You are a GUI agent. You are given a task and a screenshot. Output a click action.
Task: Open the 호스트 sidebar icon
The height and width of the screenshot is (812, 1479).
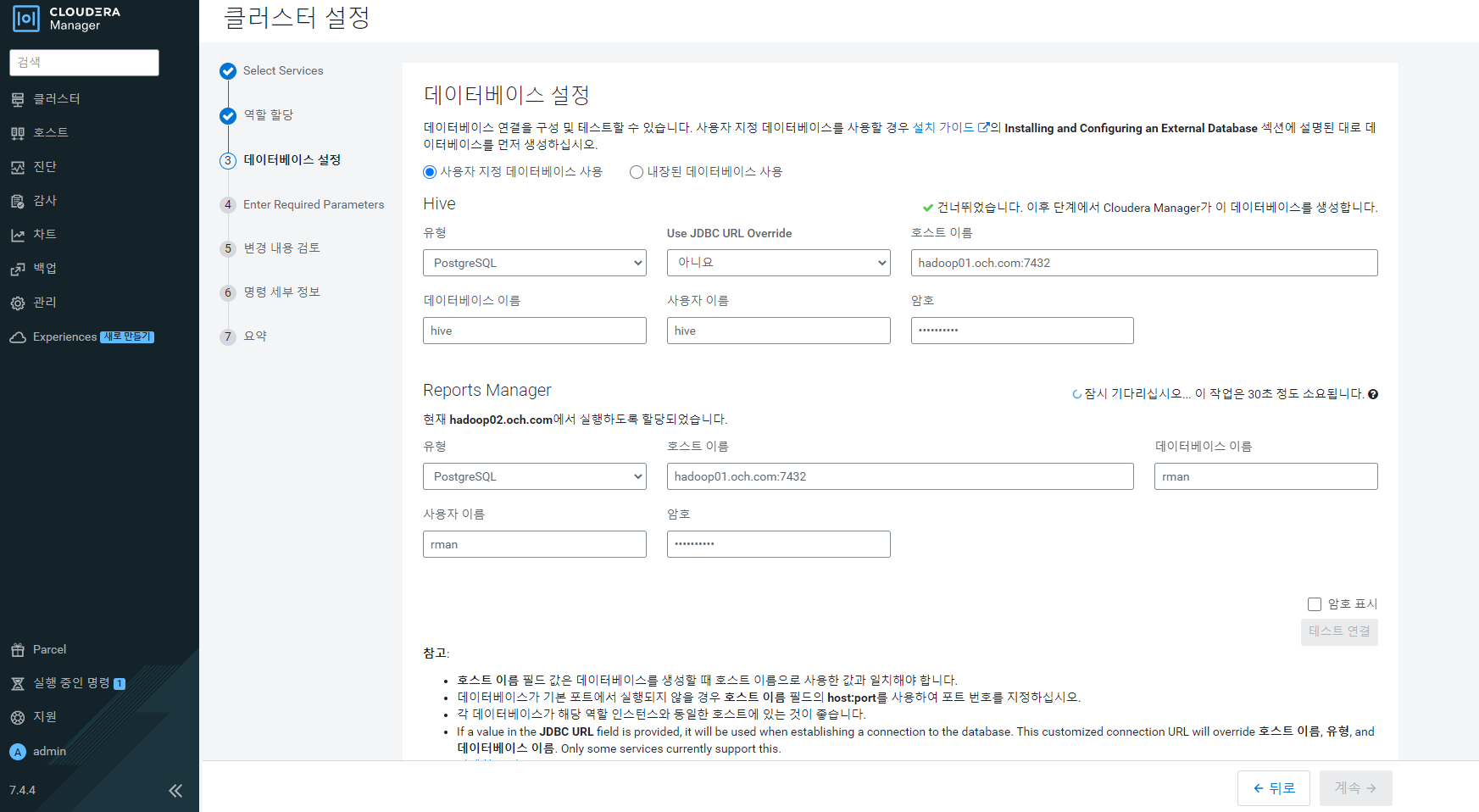18,133
